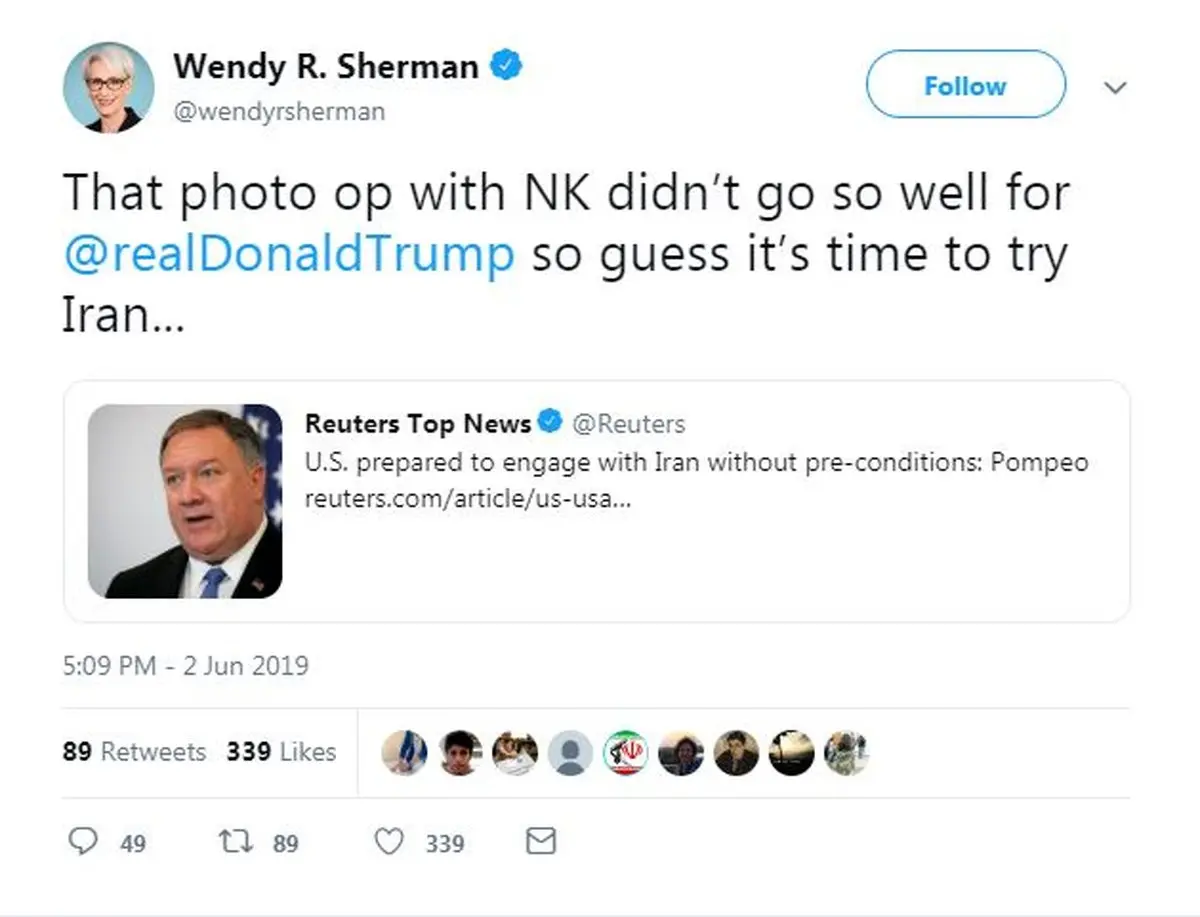View the 339 Likes list
Screen dimensions: 1200x917
coord(281,752)
